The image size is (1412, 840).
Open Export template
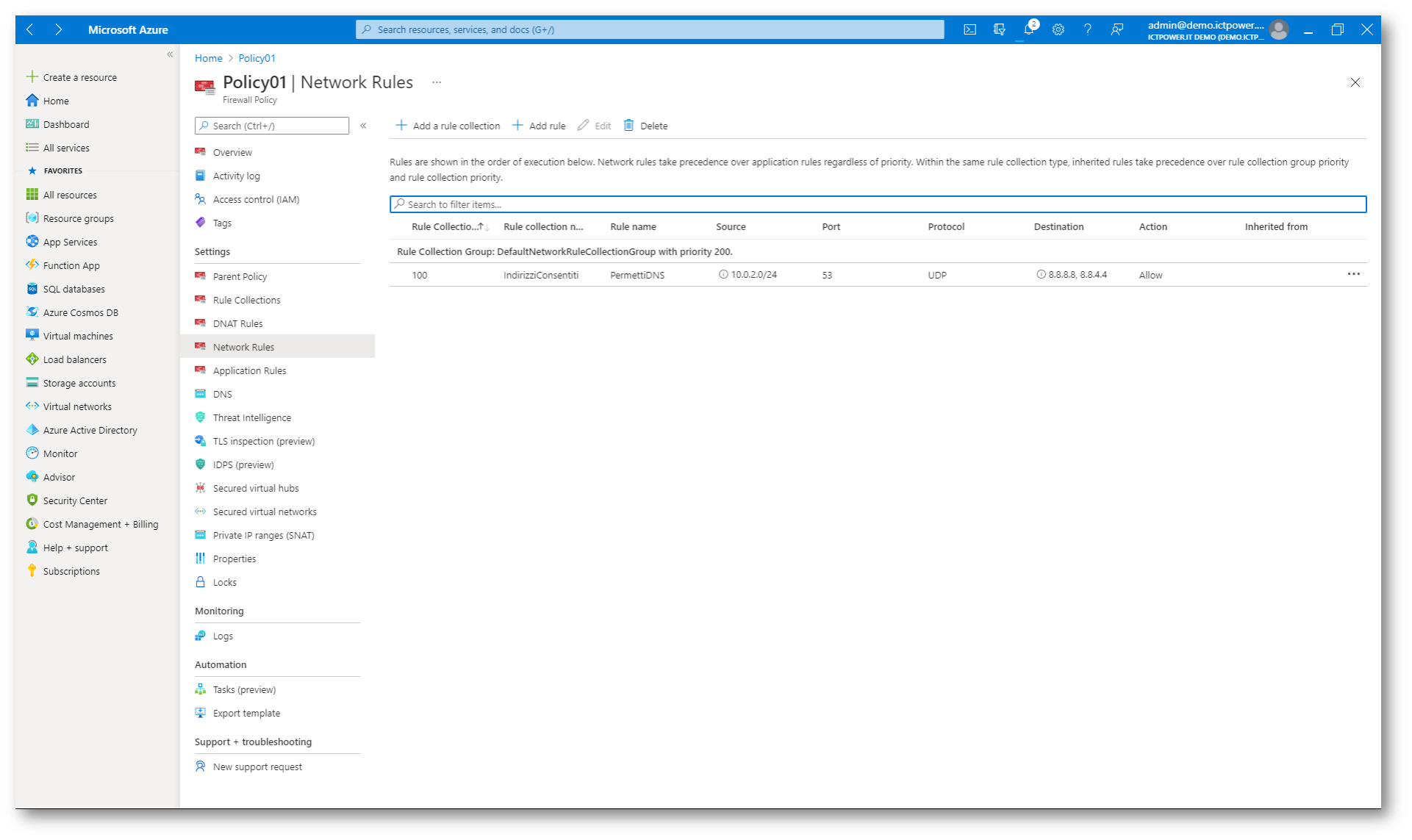click(247, 713)
